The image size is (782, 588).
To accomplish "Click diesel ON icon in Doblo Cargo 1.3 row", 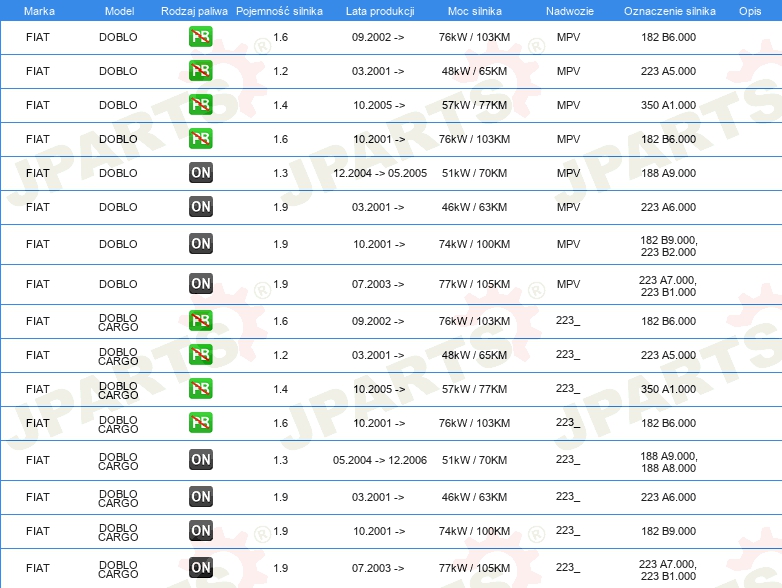I will [200, 459].
